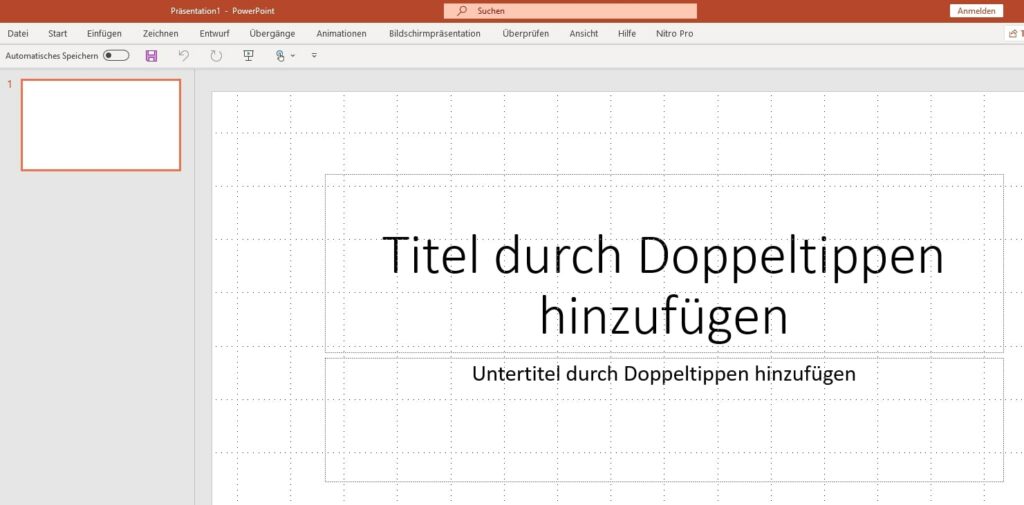
Task: Open the Datei menu
Action: click(x=18, y=33)
